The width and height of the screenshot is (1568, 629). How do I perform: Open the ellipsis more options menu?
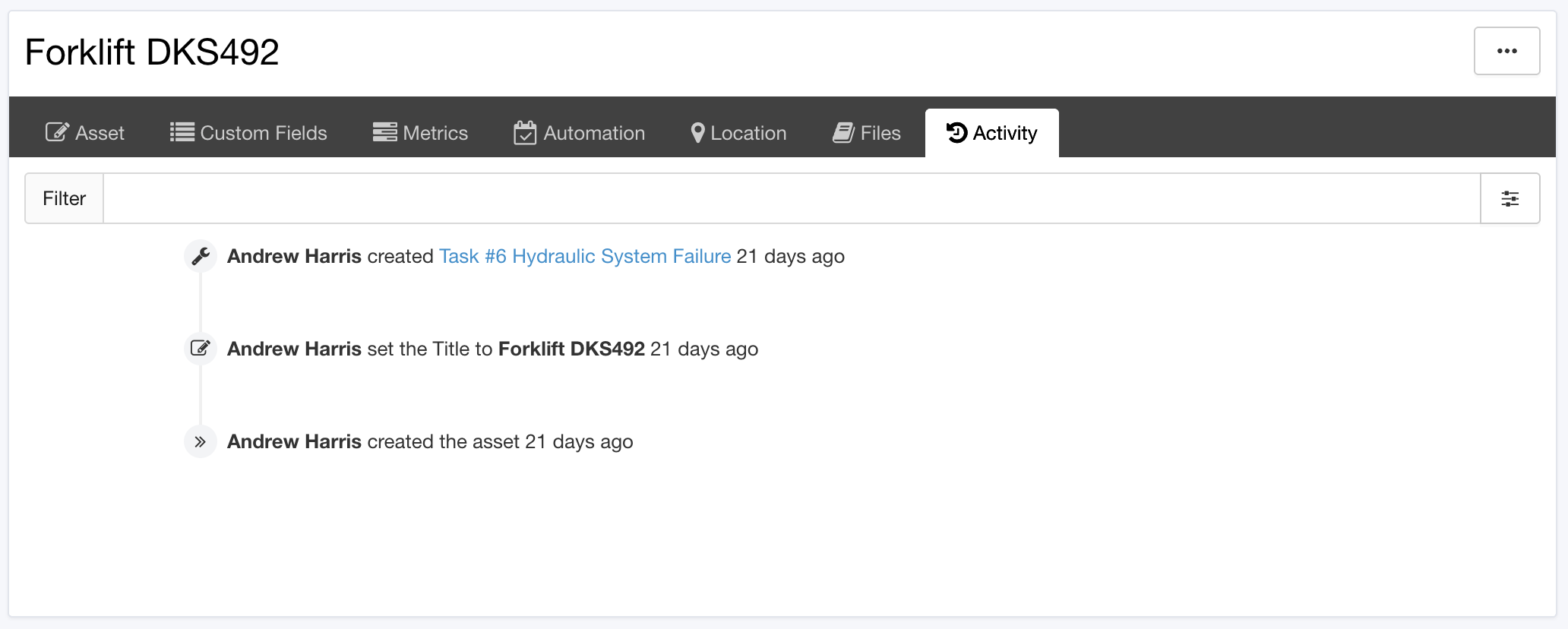click(x=1506, y=51)
